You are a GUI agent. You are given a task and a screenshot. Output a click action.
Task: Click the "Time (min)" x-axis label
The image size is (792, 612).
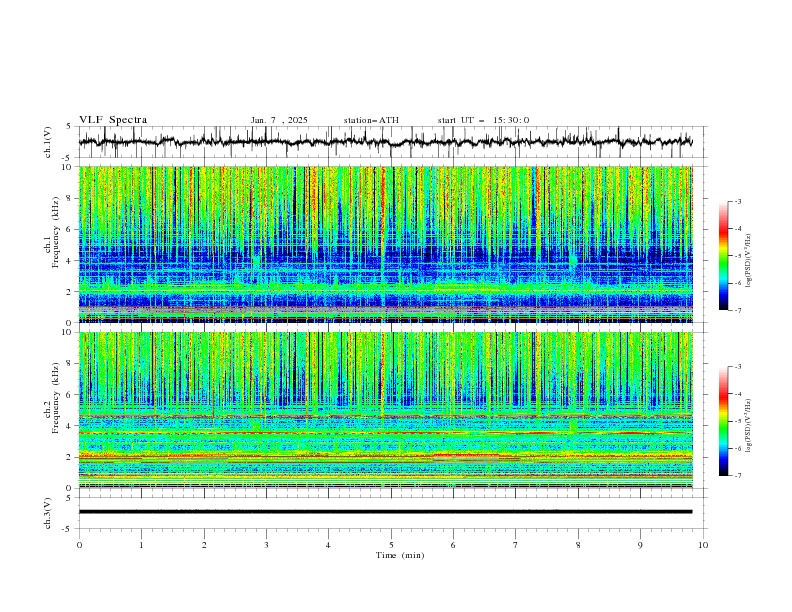[x=400, y=555]
